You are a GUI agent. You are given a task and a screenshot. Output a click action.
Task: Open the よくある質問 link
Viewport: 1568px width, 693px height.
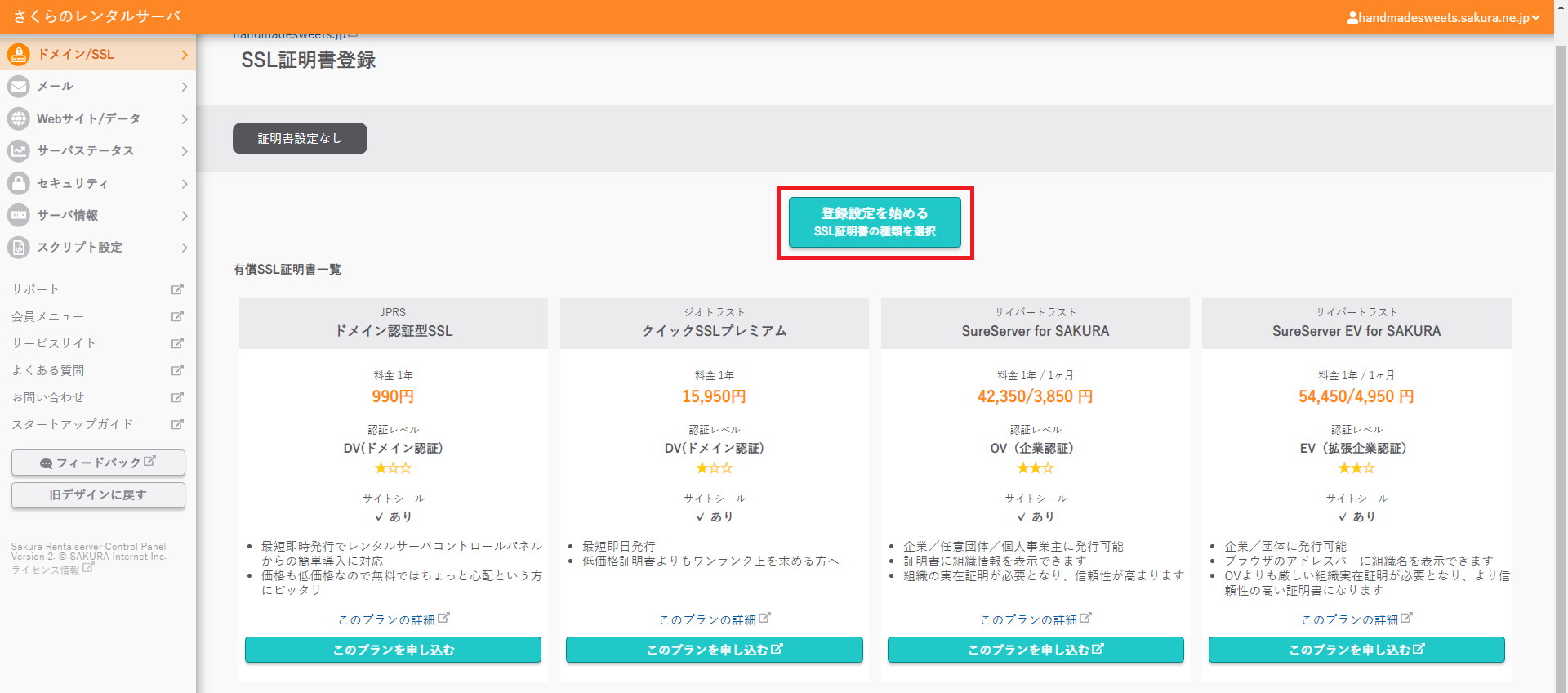pyautogui.click(x=47, y=370)
